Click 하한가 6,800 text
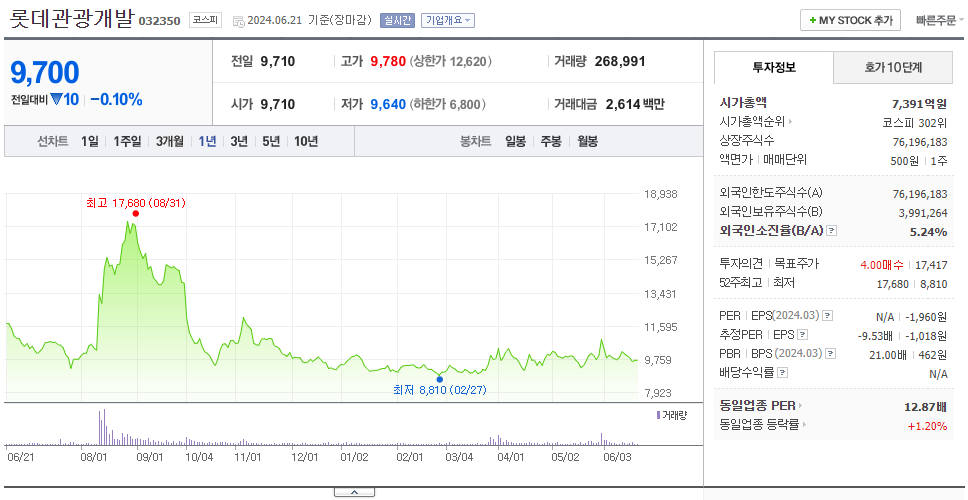Screen dimensions: 968x500 (x=448, y=105)
